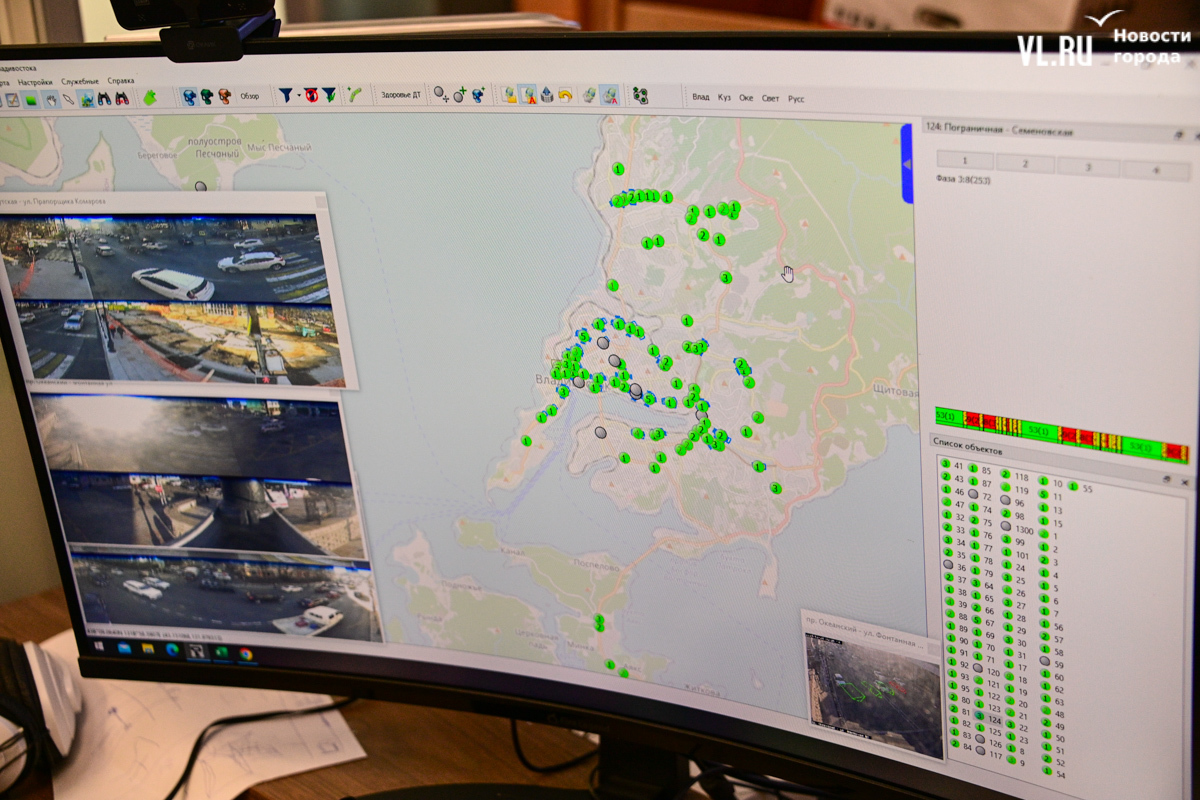Open dropdown arrow beside the blue filter
The image size is (1200, 800).
(298, 96)
